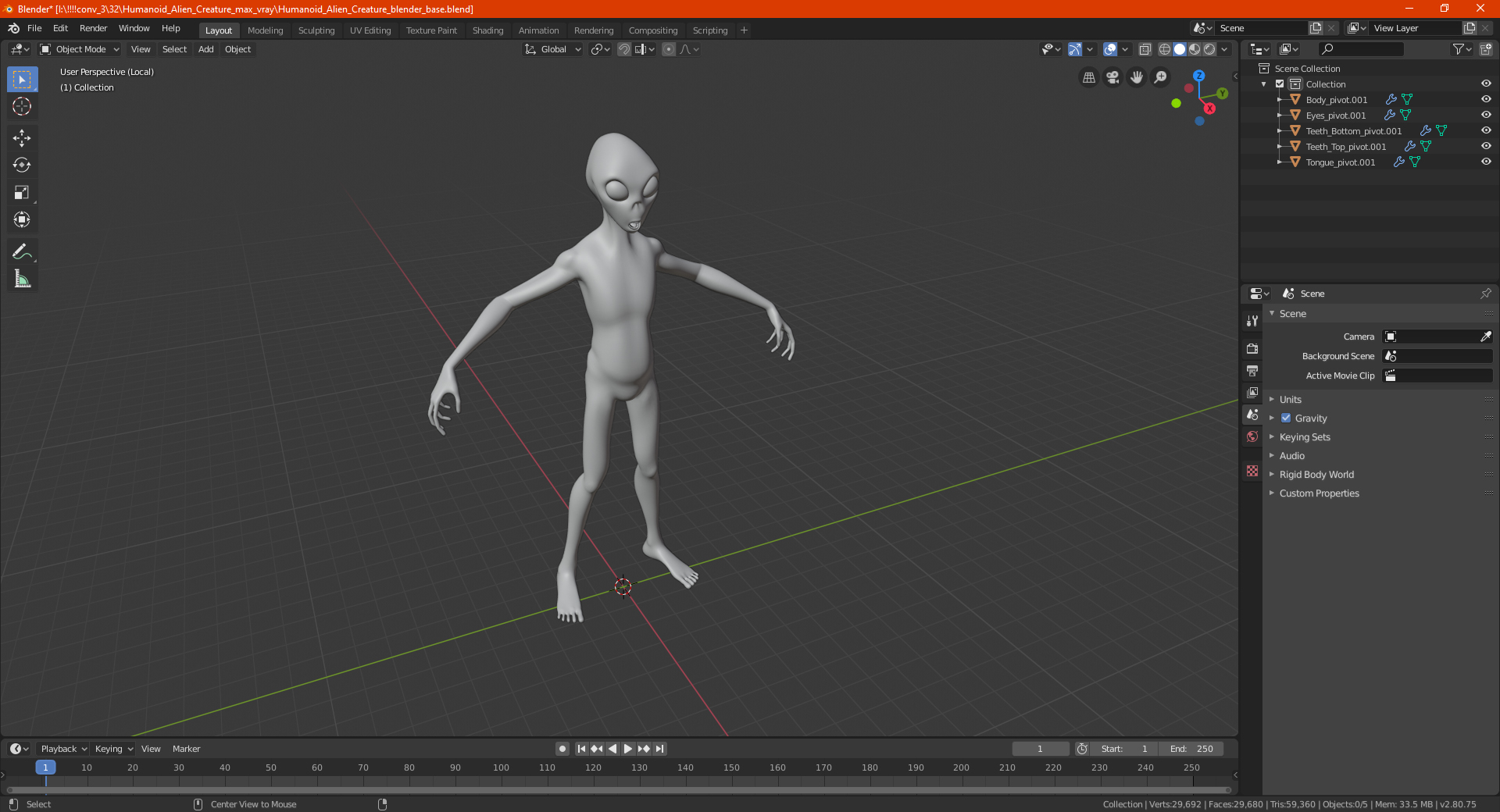Expand the Units panel
The image size is (1500, 812).
tap(1290, 399)
